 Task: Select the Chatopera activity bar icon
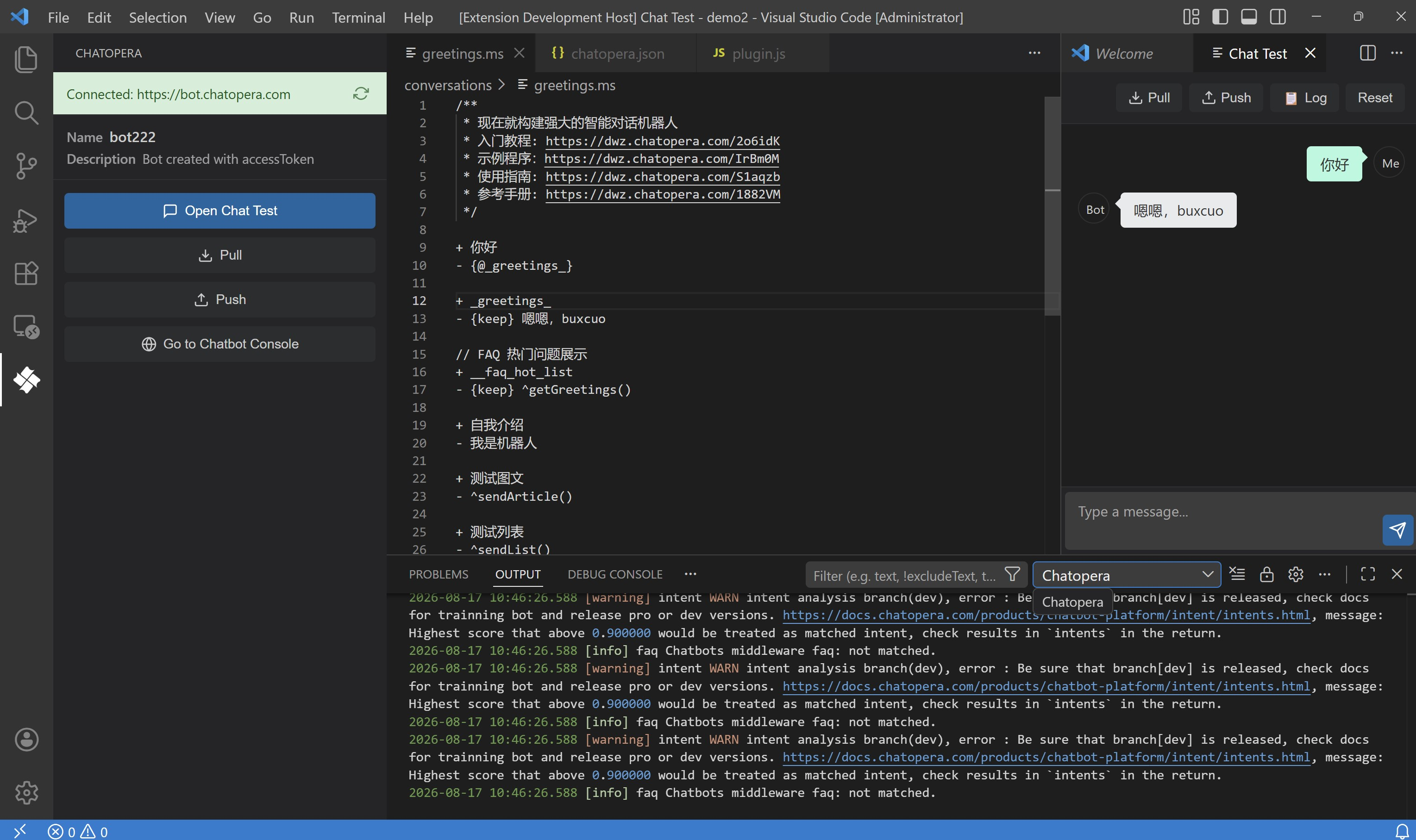tap(26, 380)
